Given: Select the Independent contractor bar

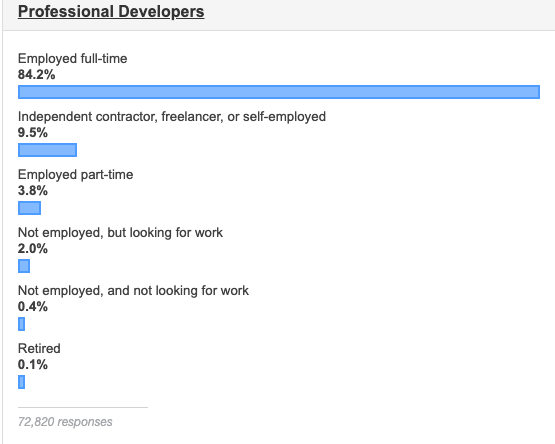Looking at the screenshot, I should point(47,150).
